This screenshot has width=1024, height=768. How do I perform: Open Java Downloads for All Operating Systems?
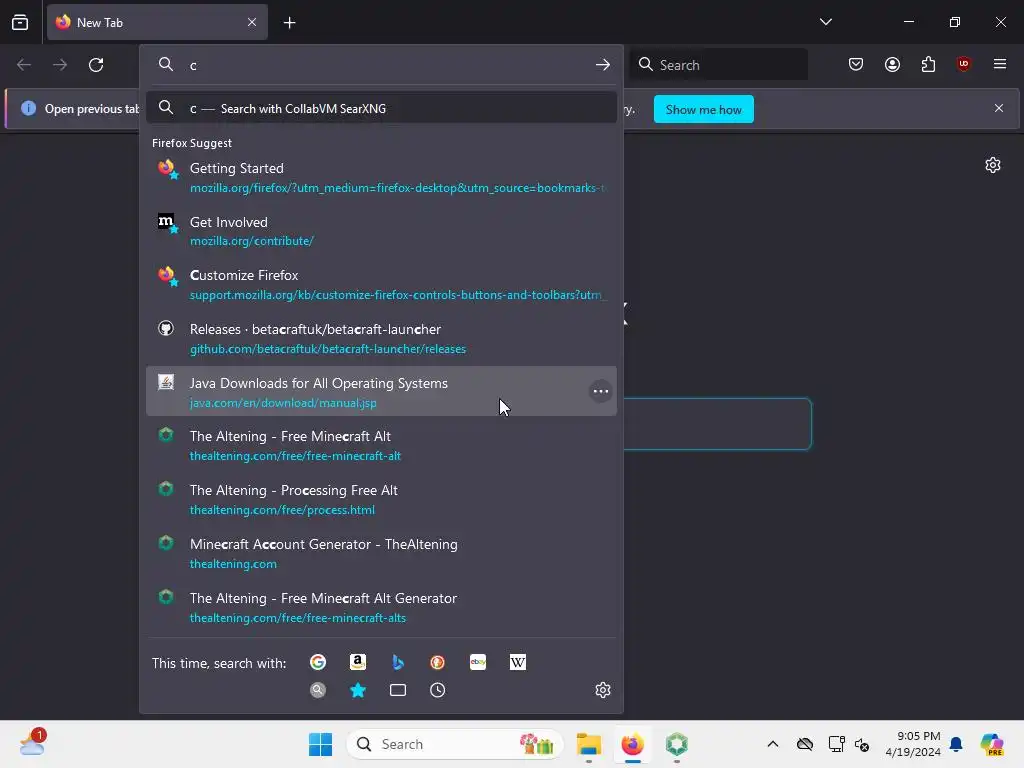(x=381, y=392)
